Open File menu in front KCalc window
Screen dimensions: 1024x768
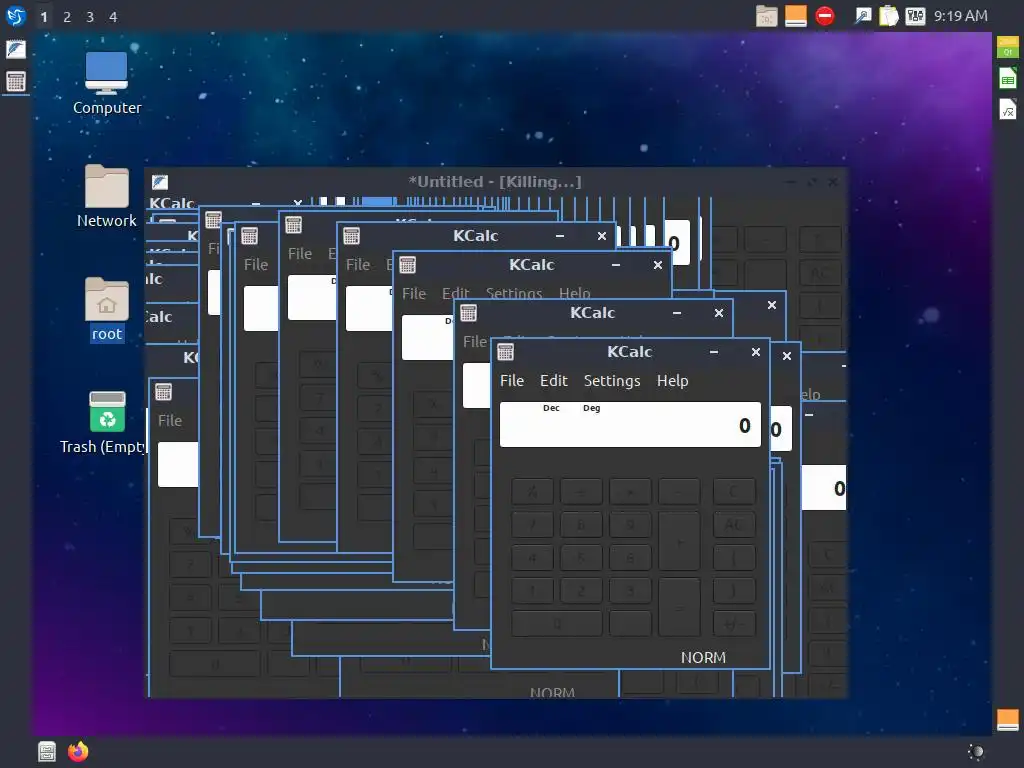point(512,381)
